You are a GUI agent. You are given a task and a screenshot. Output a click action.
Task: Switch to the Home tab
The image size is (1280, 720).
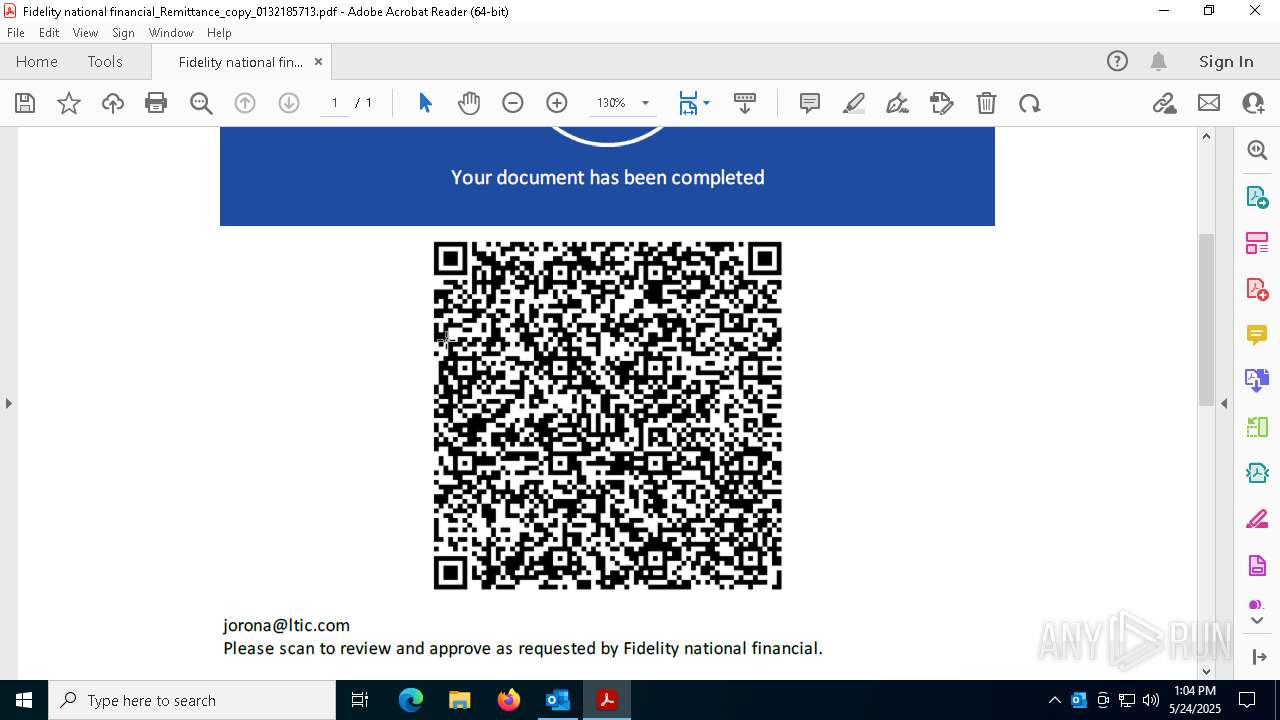[x=37, y=61]
